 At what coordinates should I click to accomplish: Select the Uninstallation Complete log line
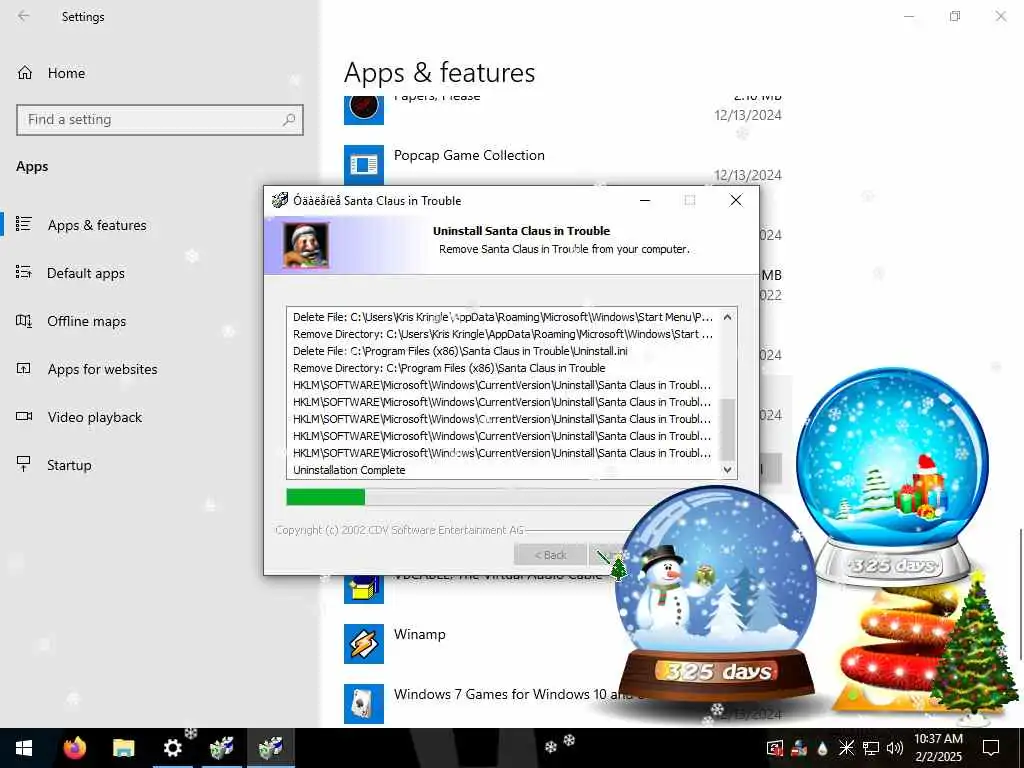click(x=349, y=470)
